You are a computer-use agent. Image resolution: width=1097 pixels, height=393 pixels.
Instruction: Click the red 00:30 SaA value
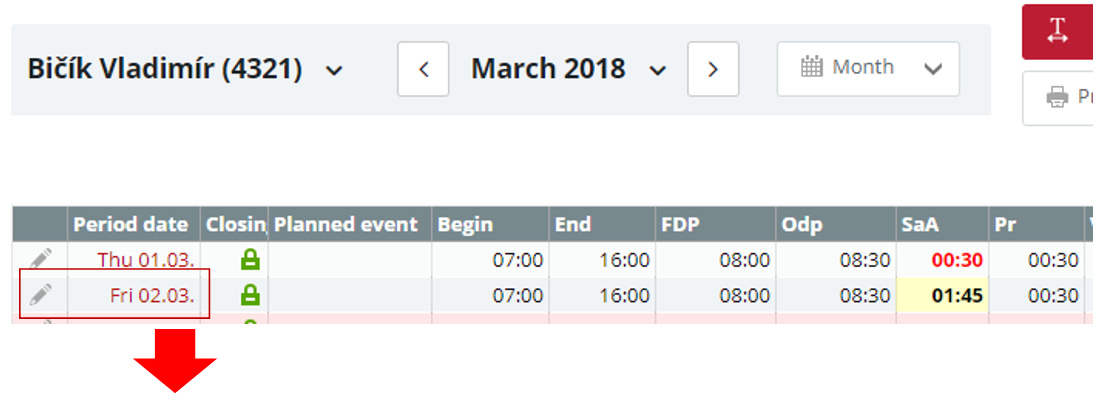point(957,260)
